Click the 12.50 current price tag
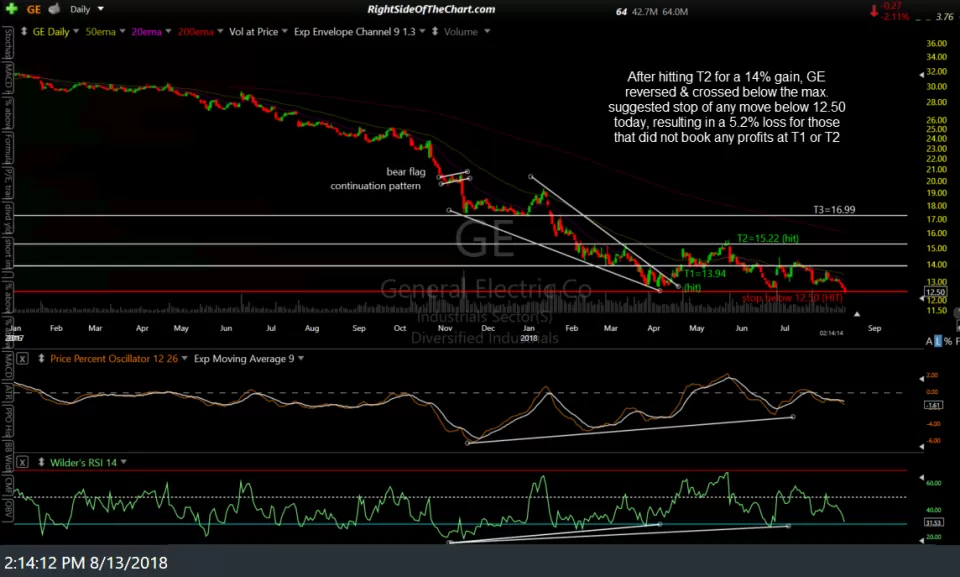Screen dimensions: 960x577 (936, 292)
